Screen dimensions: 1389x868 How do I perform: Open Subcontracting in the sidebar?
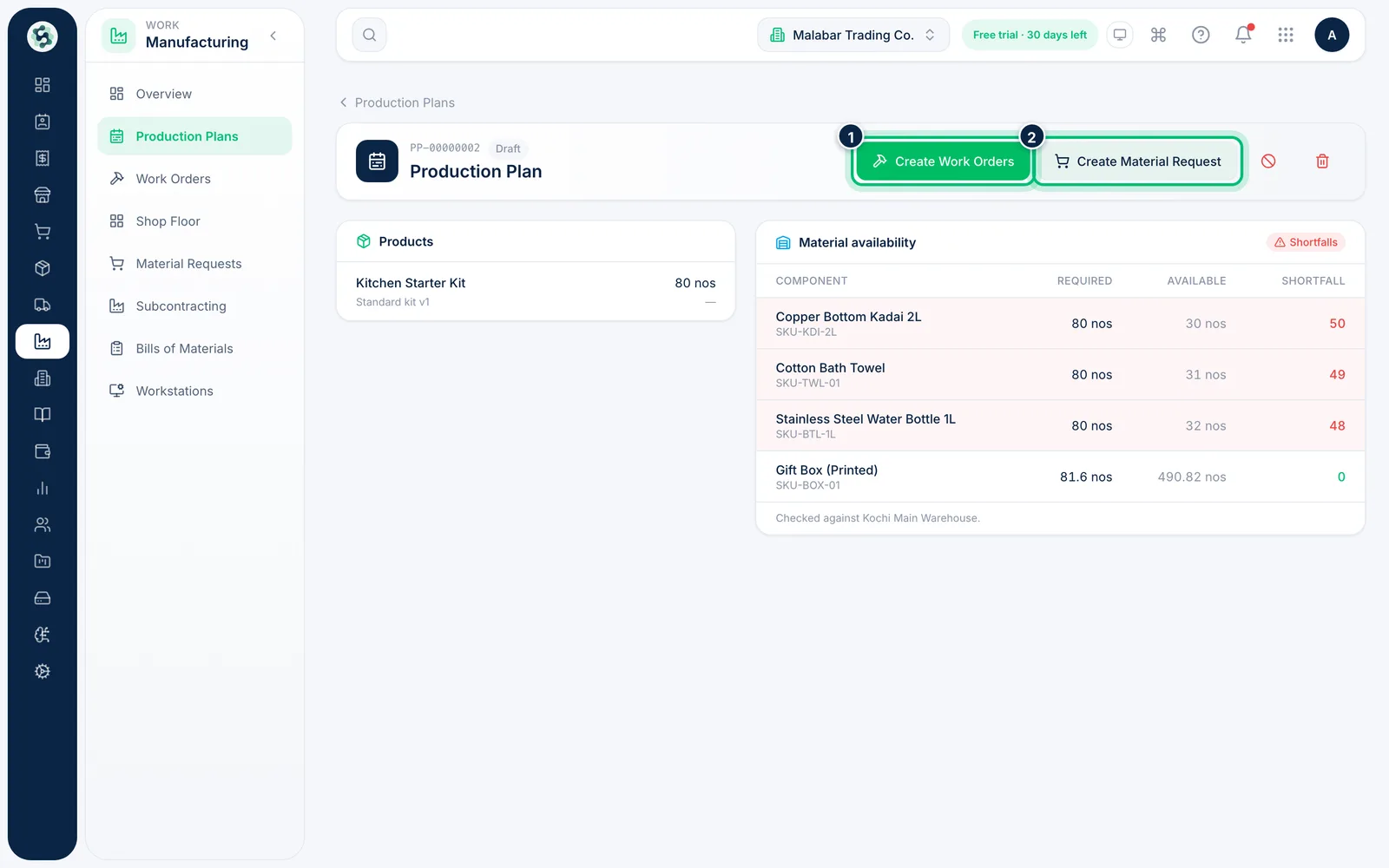[x=194, y=306]
